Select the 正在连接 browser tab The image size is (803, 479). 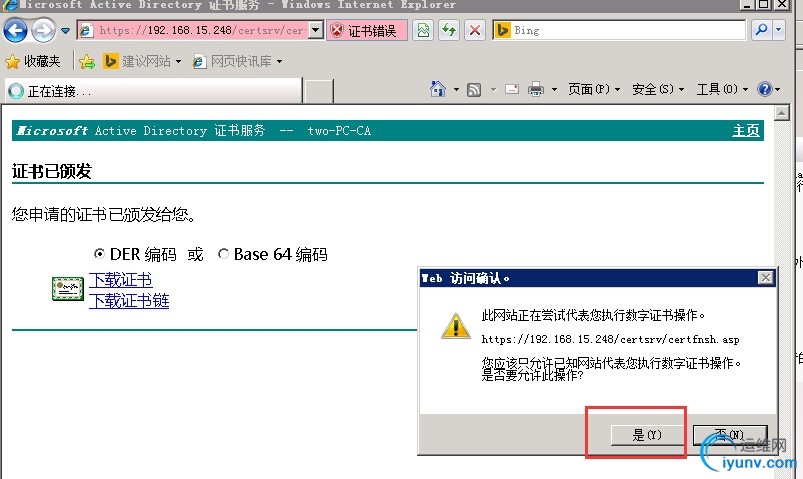point(154,91)
